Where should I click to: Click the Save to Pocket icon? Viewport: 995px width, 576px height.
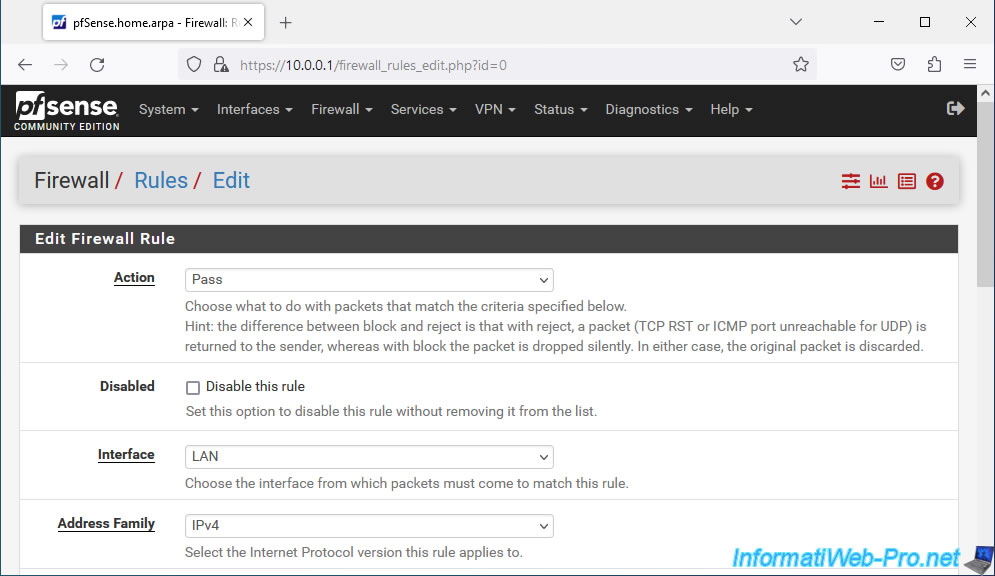pos(898,64)
